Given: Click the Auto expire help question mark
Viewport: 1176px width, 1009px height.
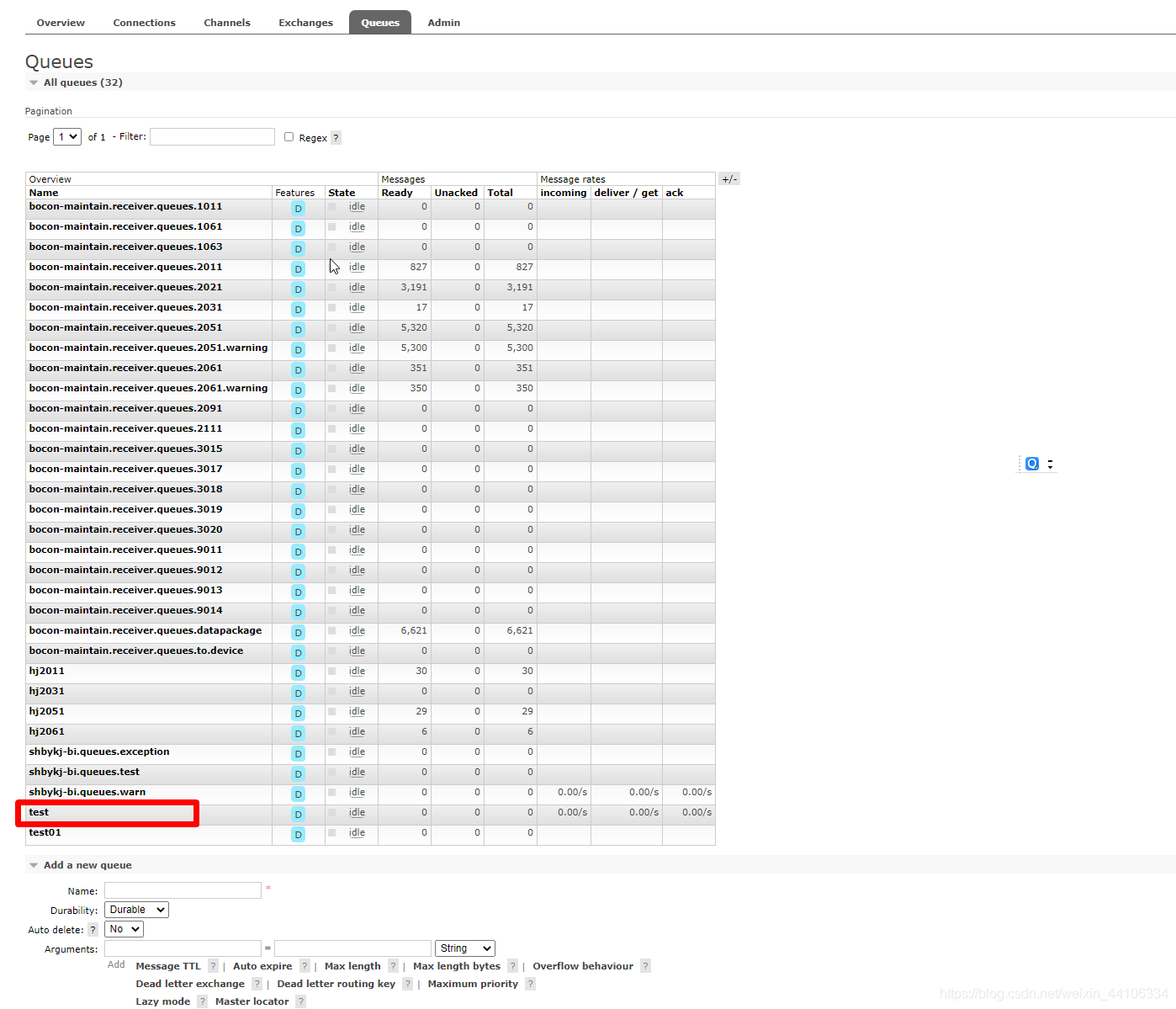Looking at the screenshot, I should (x=305, y=966).
